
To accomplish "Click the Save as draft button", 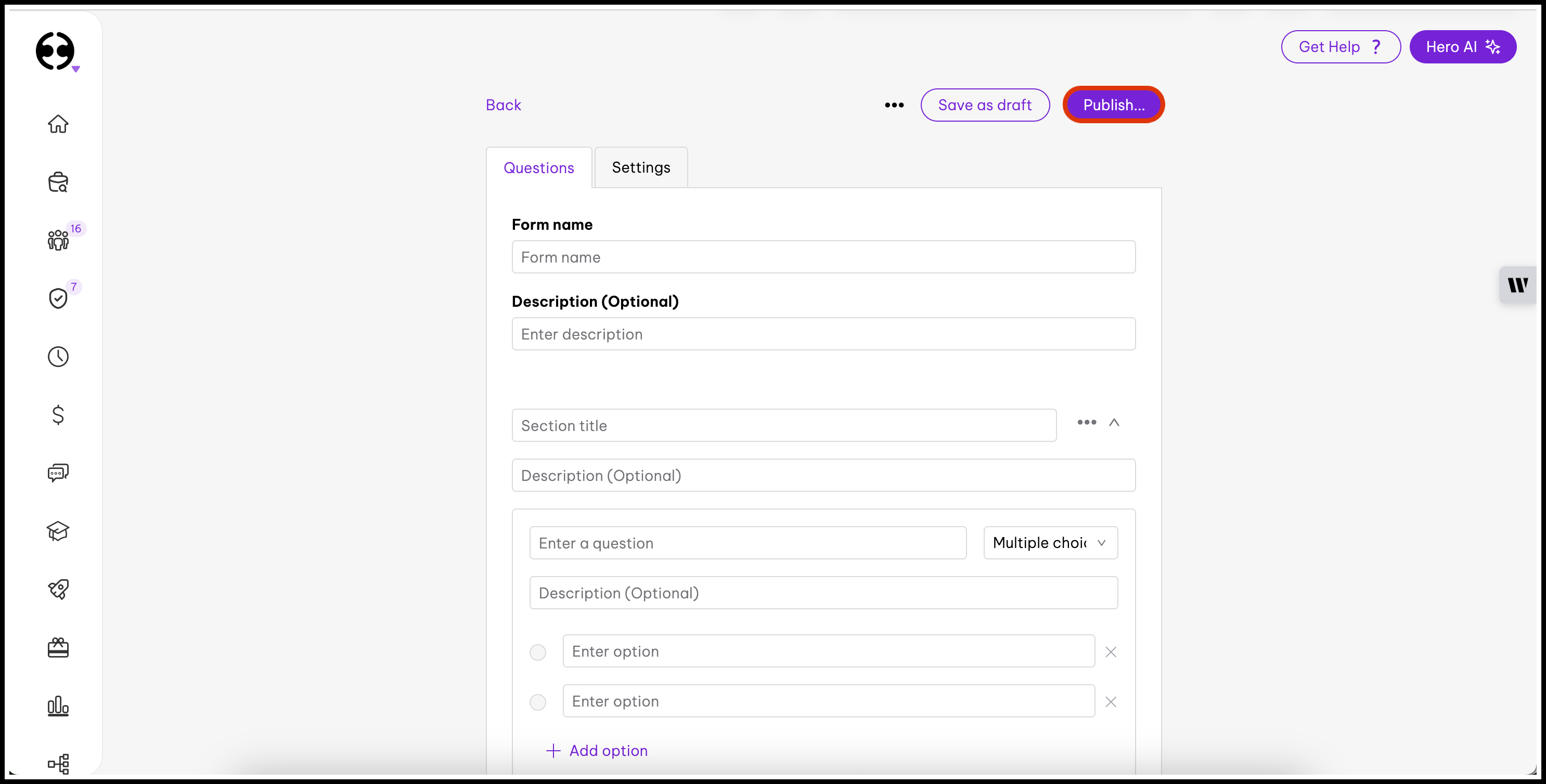I will click(985, 105).
